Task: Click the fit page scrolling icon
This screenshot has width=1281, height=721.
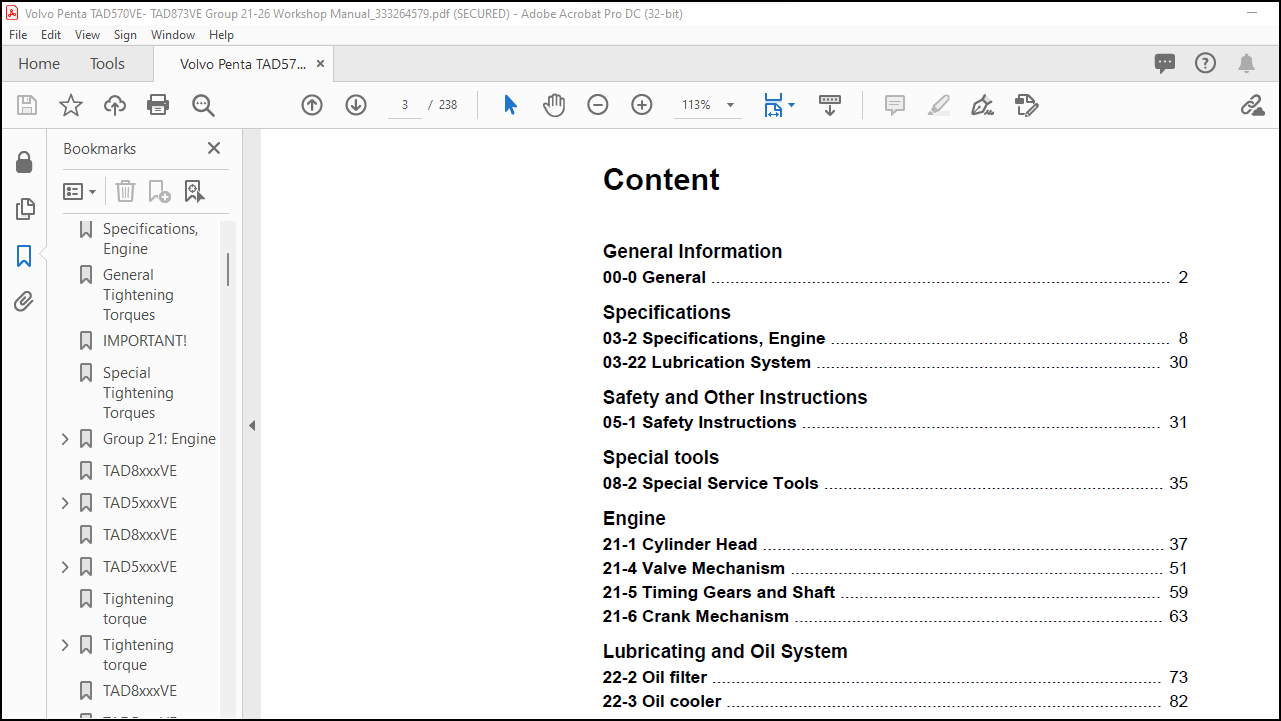Action: tap(773, 105)
